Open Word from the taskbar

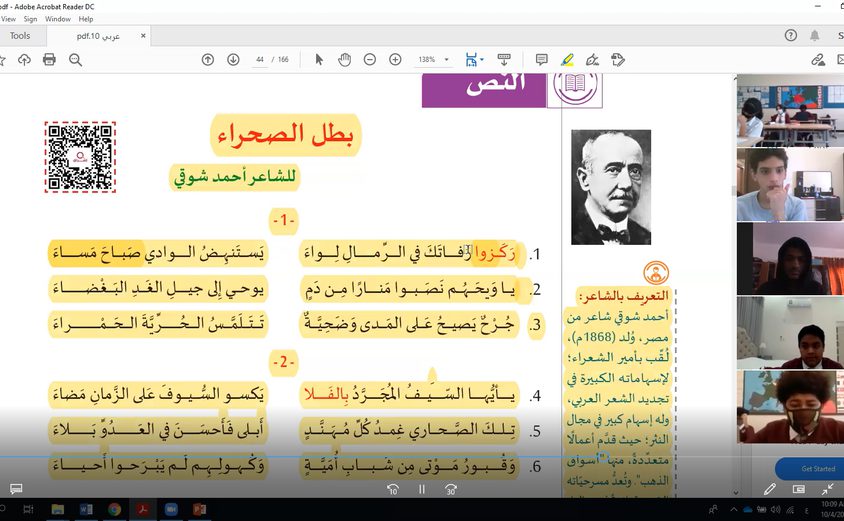(86, 509)
